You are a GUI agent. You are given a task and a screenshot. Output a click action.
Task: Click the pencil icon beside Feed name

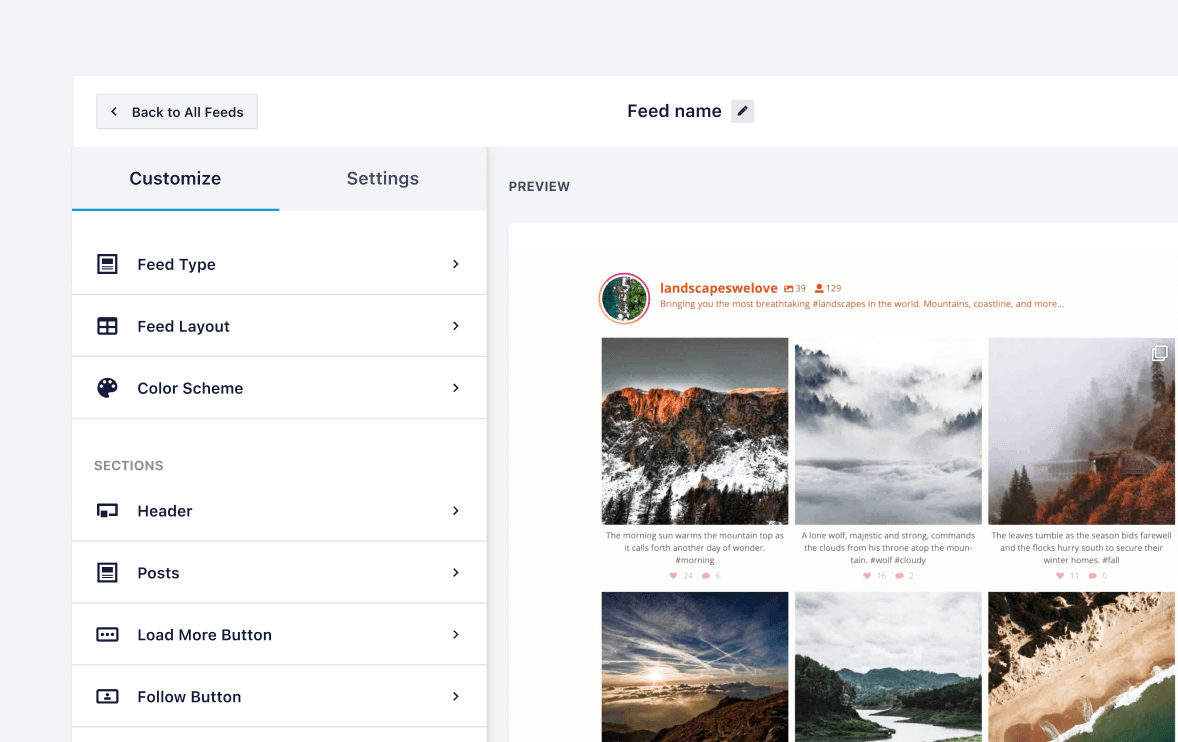[742, 112]
